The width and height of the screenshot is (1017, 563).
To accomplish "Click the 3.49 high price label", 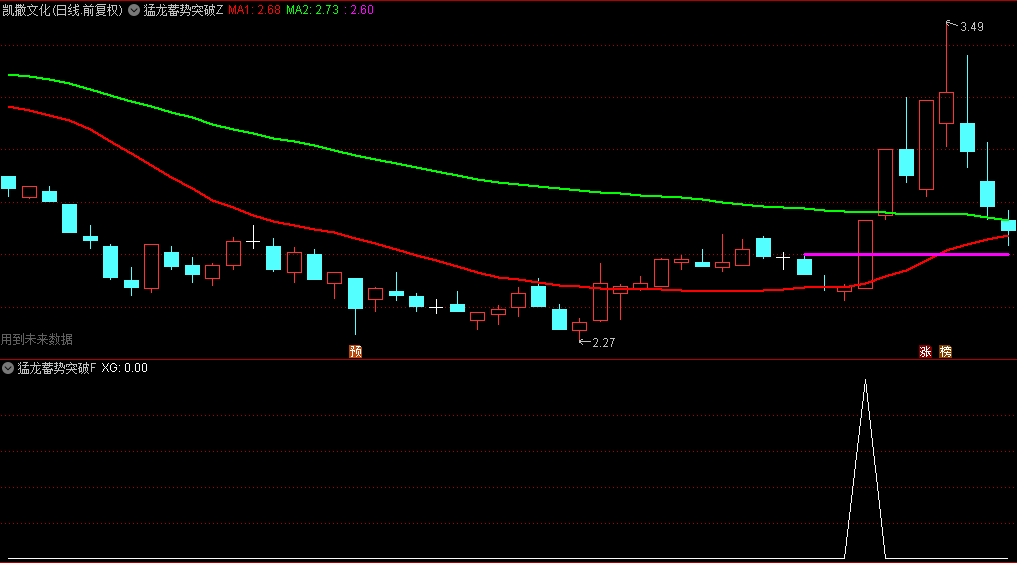I will 972,27.
